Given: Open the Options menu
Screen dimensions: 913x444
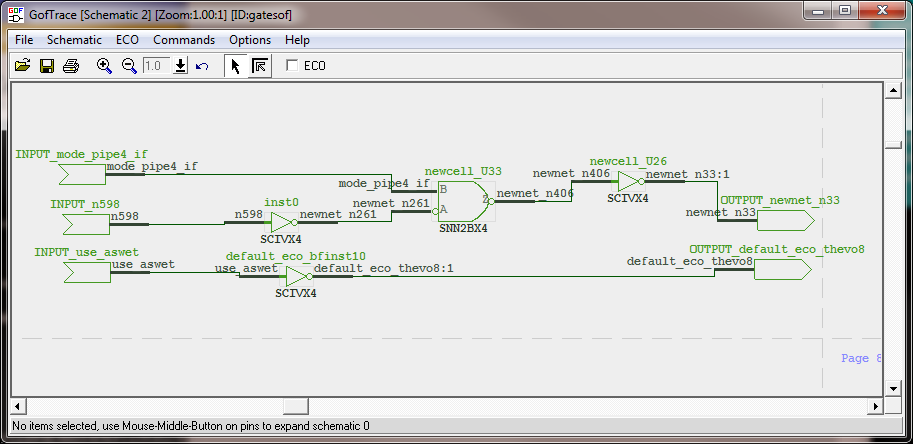Looking at the screenshot, I should [250, 40].
